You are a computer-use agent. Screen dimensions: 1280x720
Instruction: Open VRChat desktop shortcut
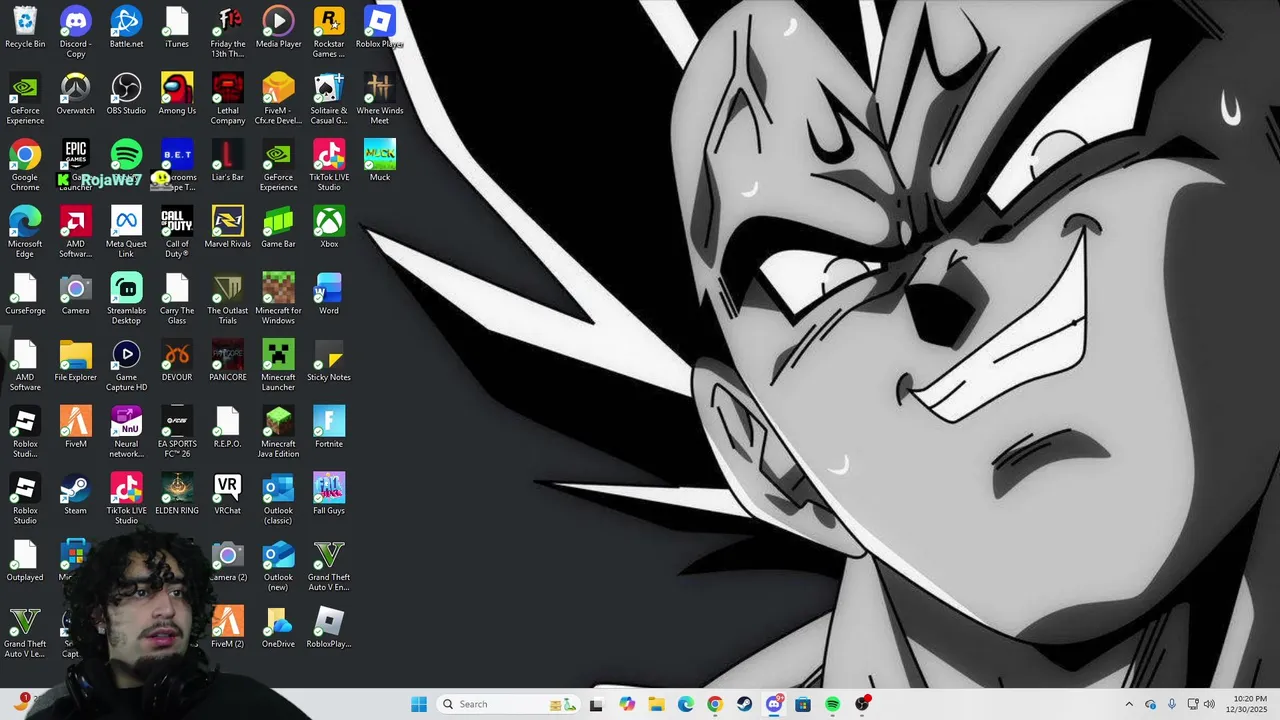point(228,494)
